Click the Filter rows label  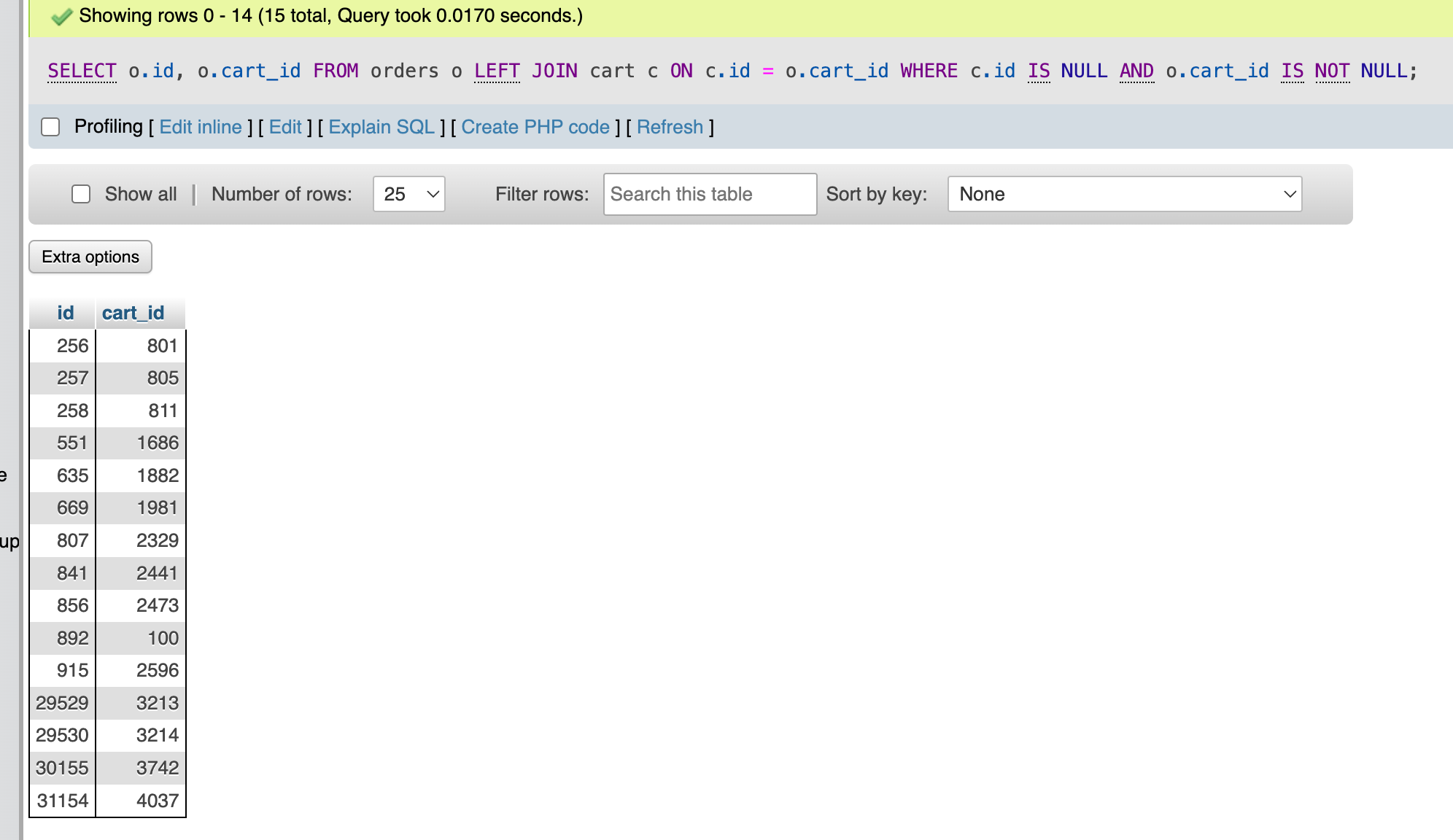pos(542,194)
